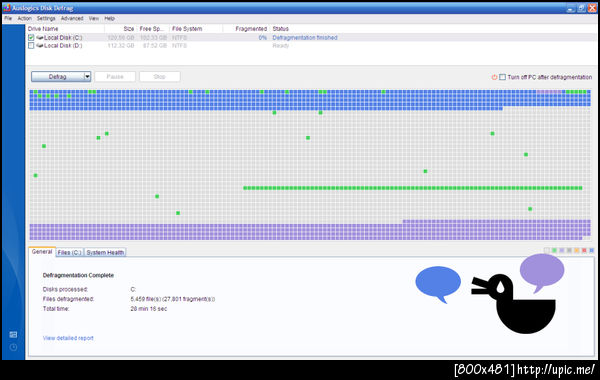This screenshot has height=380, width=600.
Task: Click the white legend color square
Action: 547,250
